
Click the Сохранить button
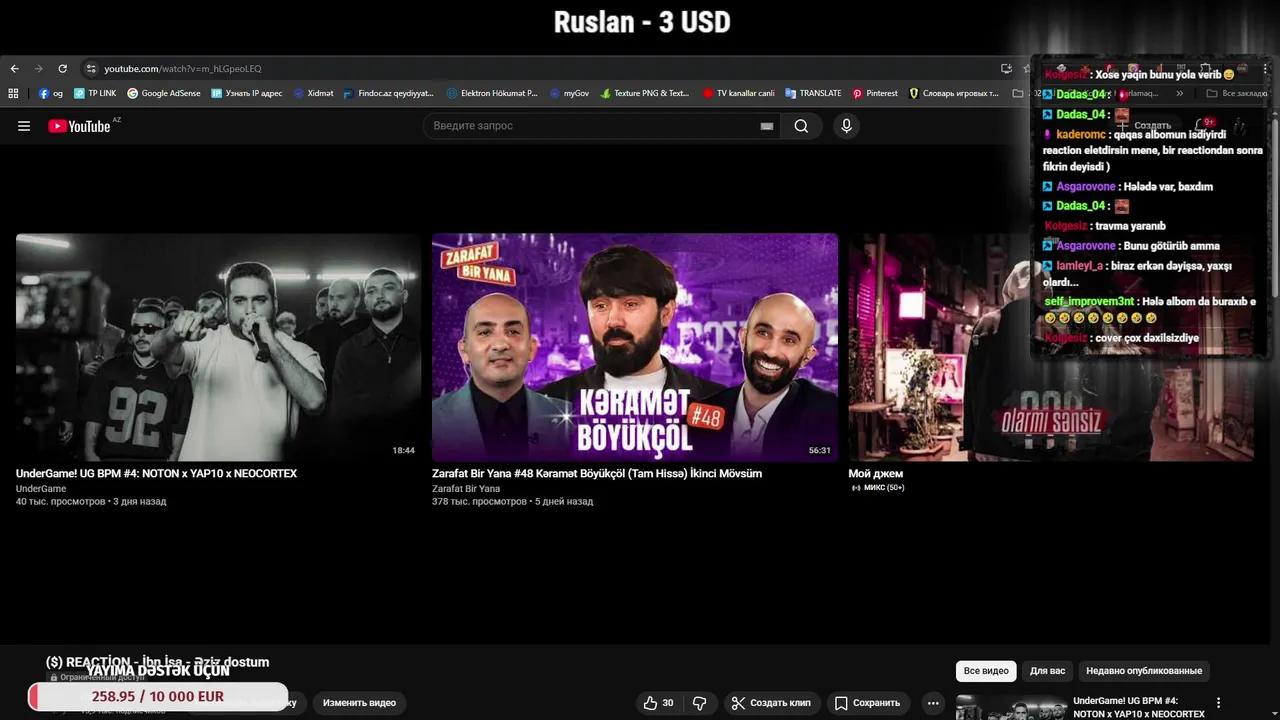pos(867,703)
